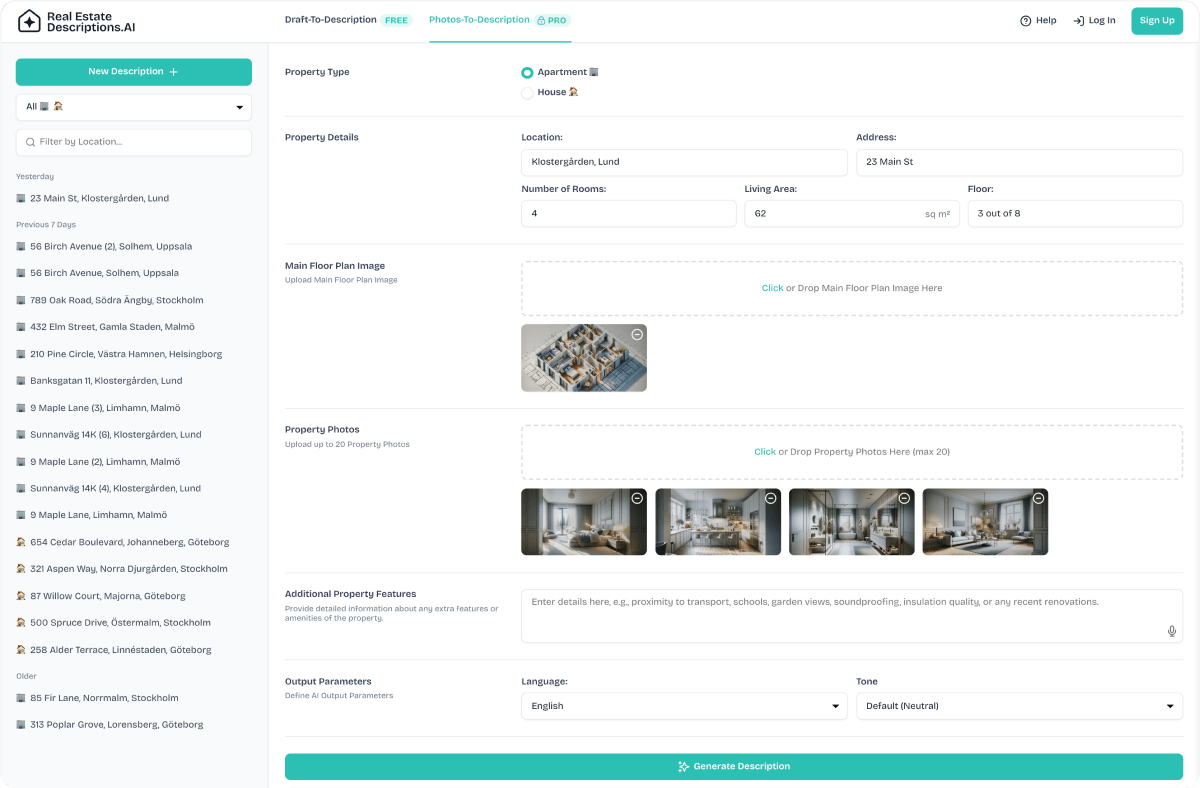The image size is (1200, 788).
Task: Select the Apartment property type
Action: click(527, 72)
